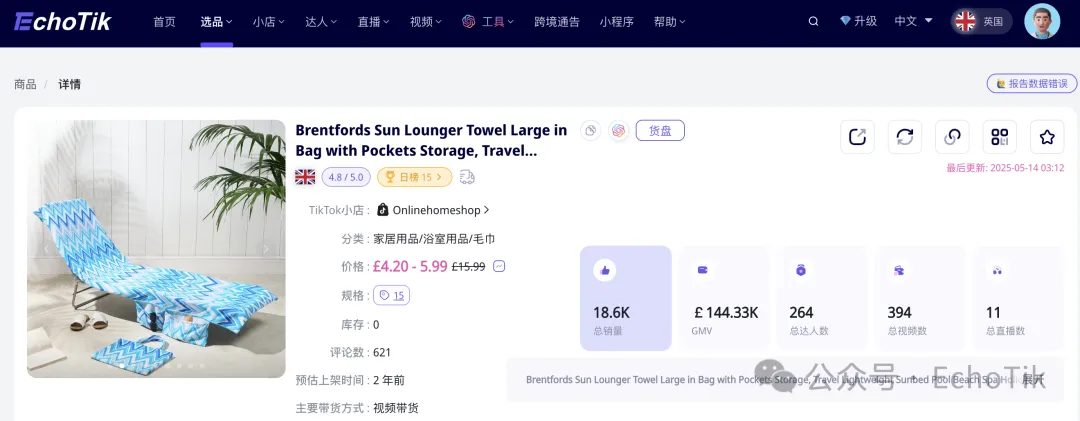Click the AI swirl icon beside title

pos(619,130)
